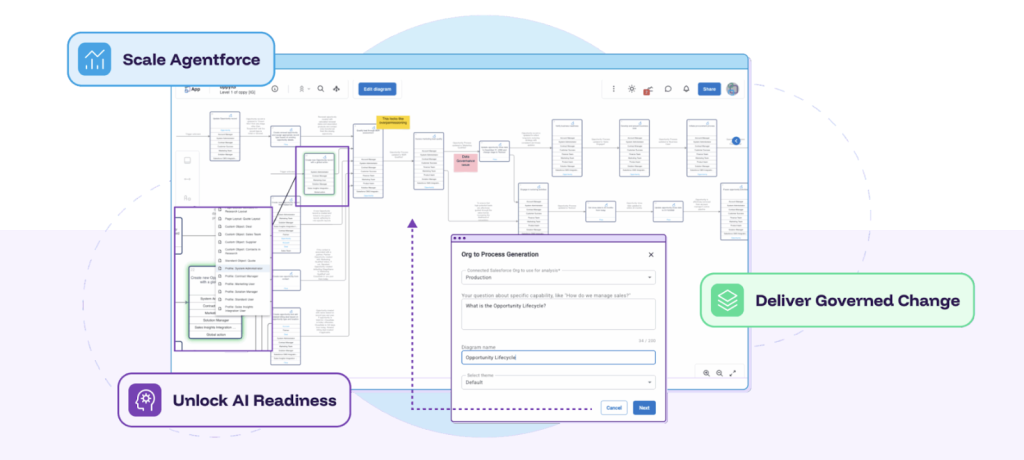Open the Connected Salesforce Org Production dropdown
Screen dimensions: 1024x460
tap(558, 277)
